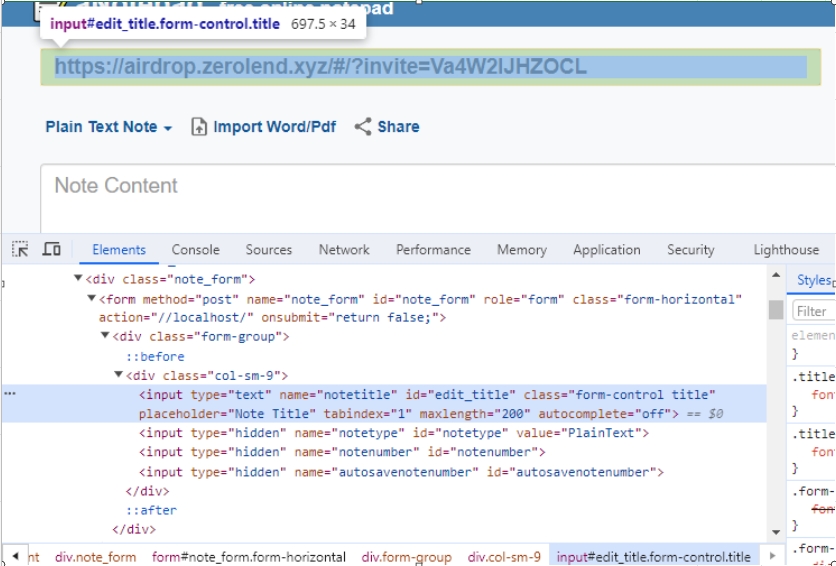Collapse the div class="note_form" node

coord(79,279)
